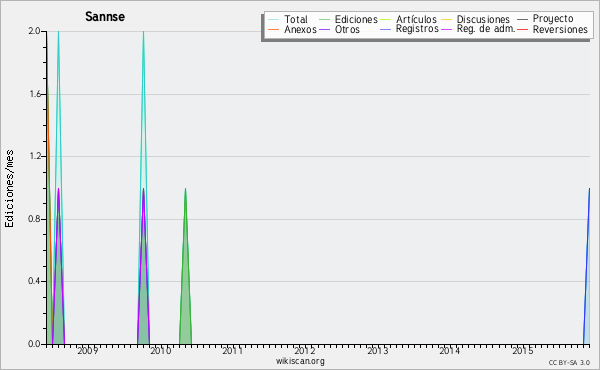Click the 2012 x-axis label
This screenshot has height=370, width=600.
(x=305, y=350)
